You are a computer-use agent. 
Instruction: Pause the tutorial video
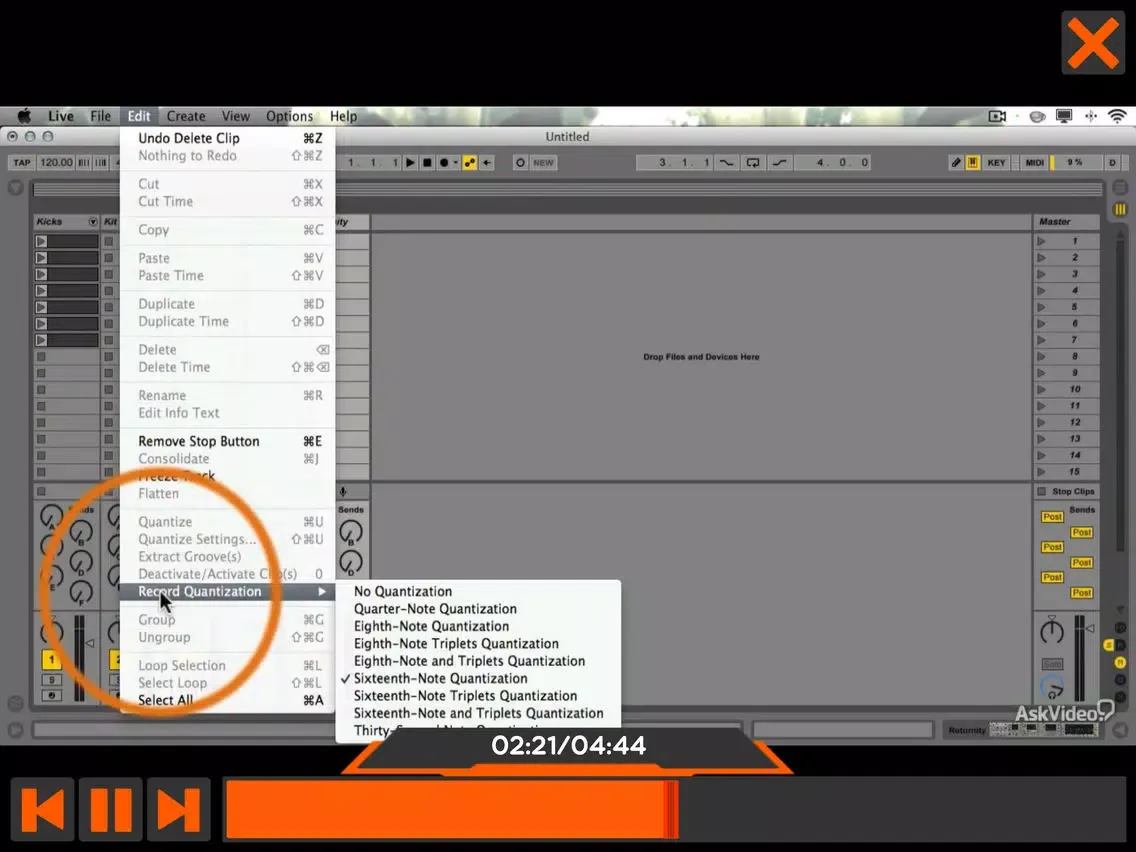(110, 809)
